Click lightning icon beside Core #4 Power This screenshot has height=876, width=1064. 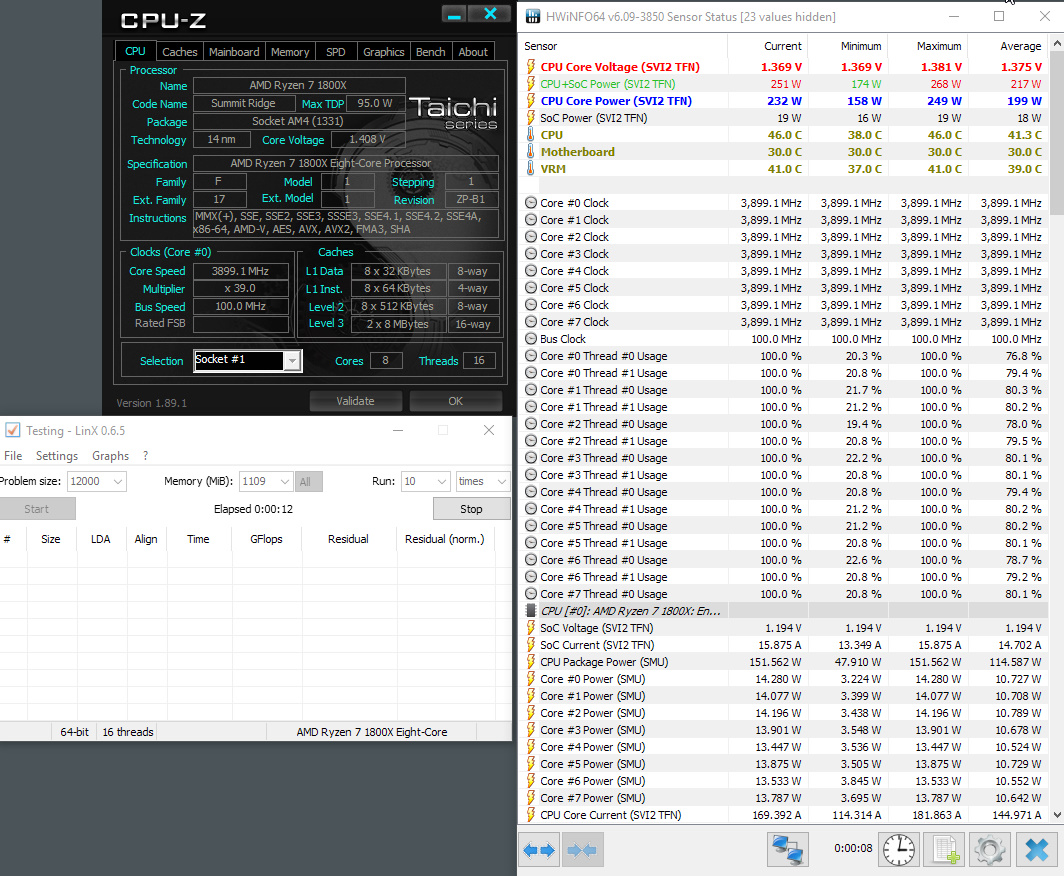(531, 747)
